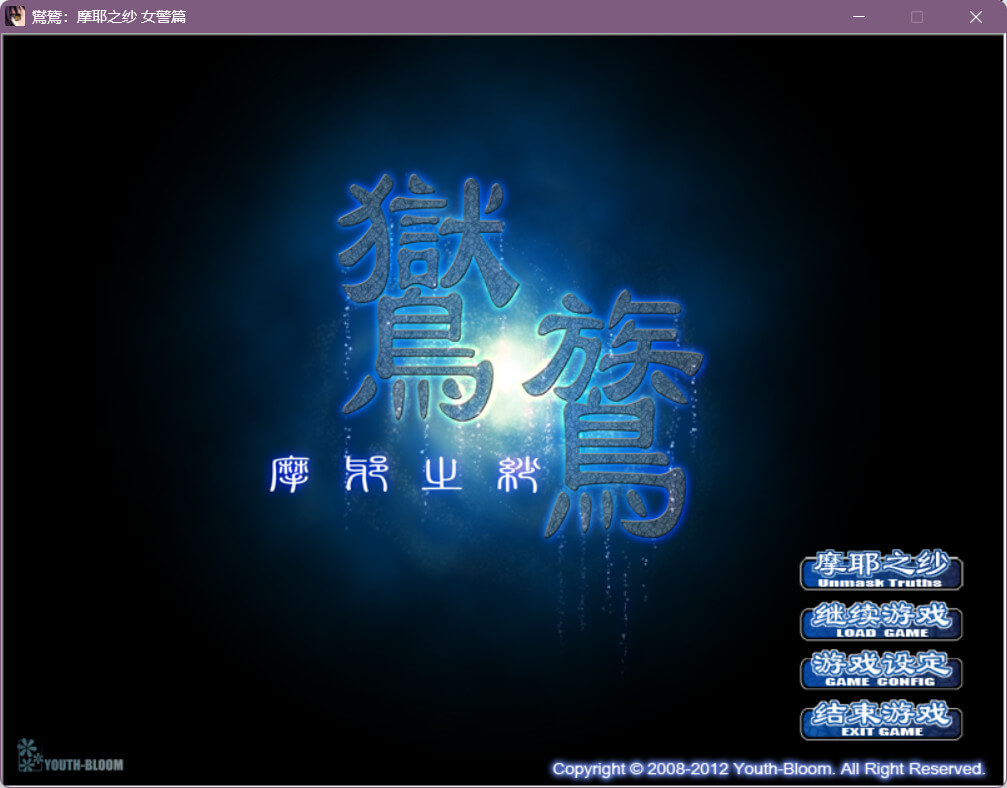This screenshot has height=788, width=1007.
Task: Click "Youth-Bloom" in the copyright line
Action: pyautogui.click(x=784, y=769)
